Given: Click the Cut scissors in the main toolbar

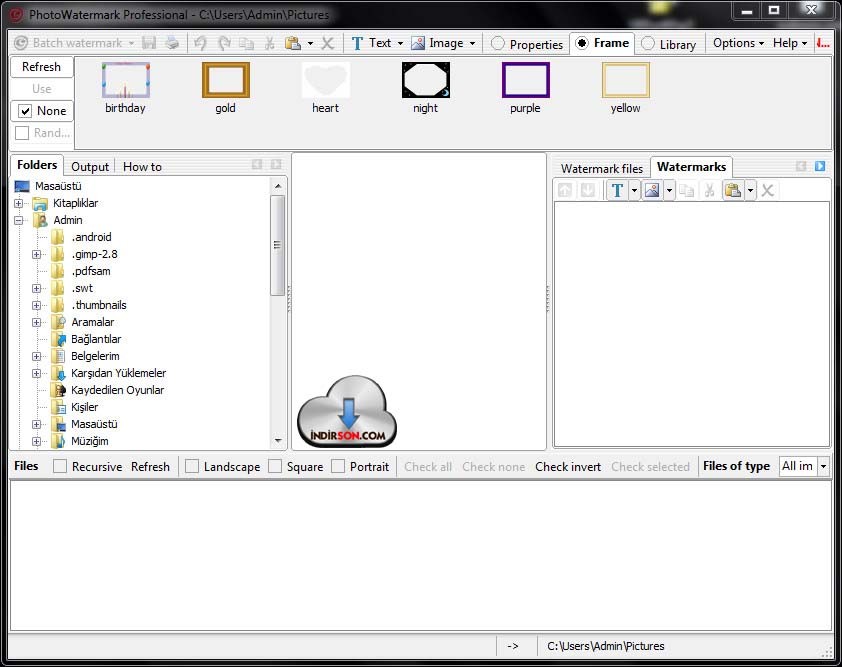Looking at the screenshot, I should (270, 43).
